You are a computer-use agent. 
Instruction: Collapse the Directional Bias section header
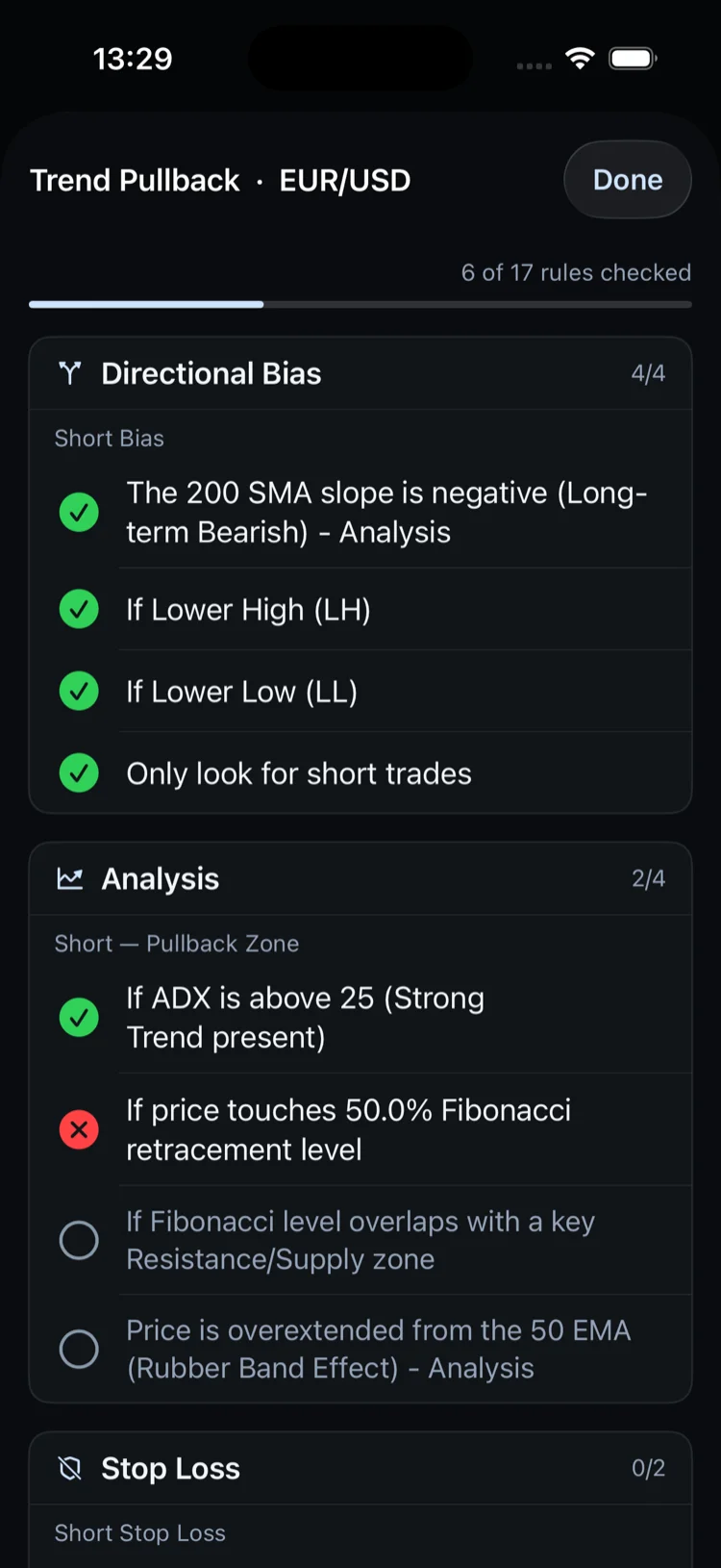pos(360,373)
